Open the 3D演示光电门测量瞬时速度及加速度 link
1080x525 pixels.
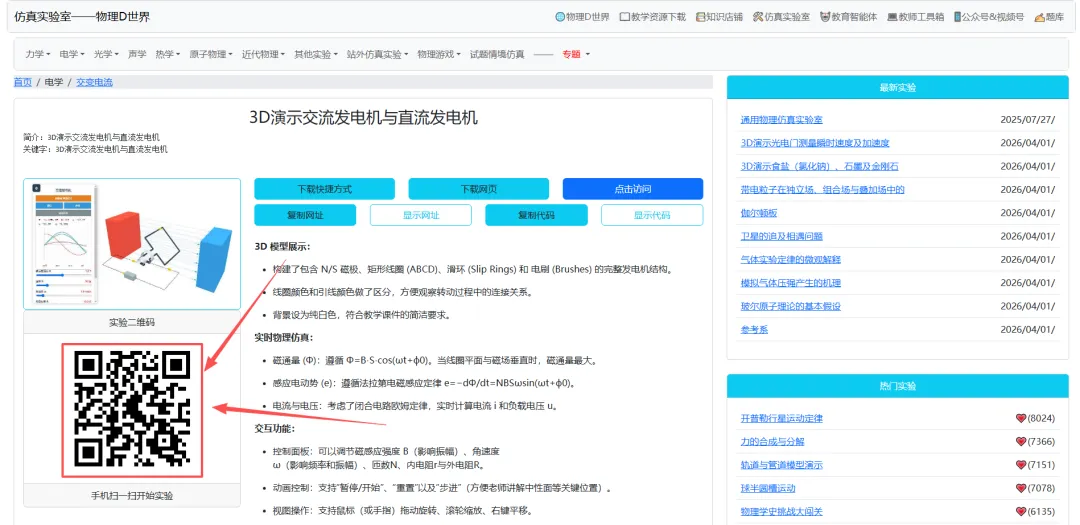(x=815, y=143)
